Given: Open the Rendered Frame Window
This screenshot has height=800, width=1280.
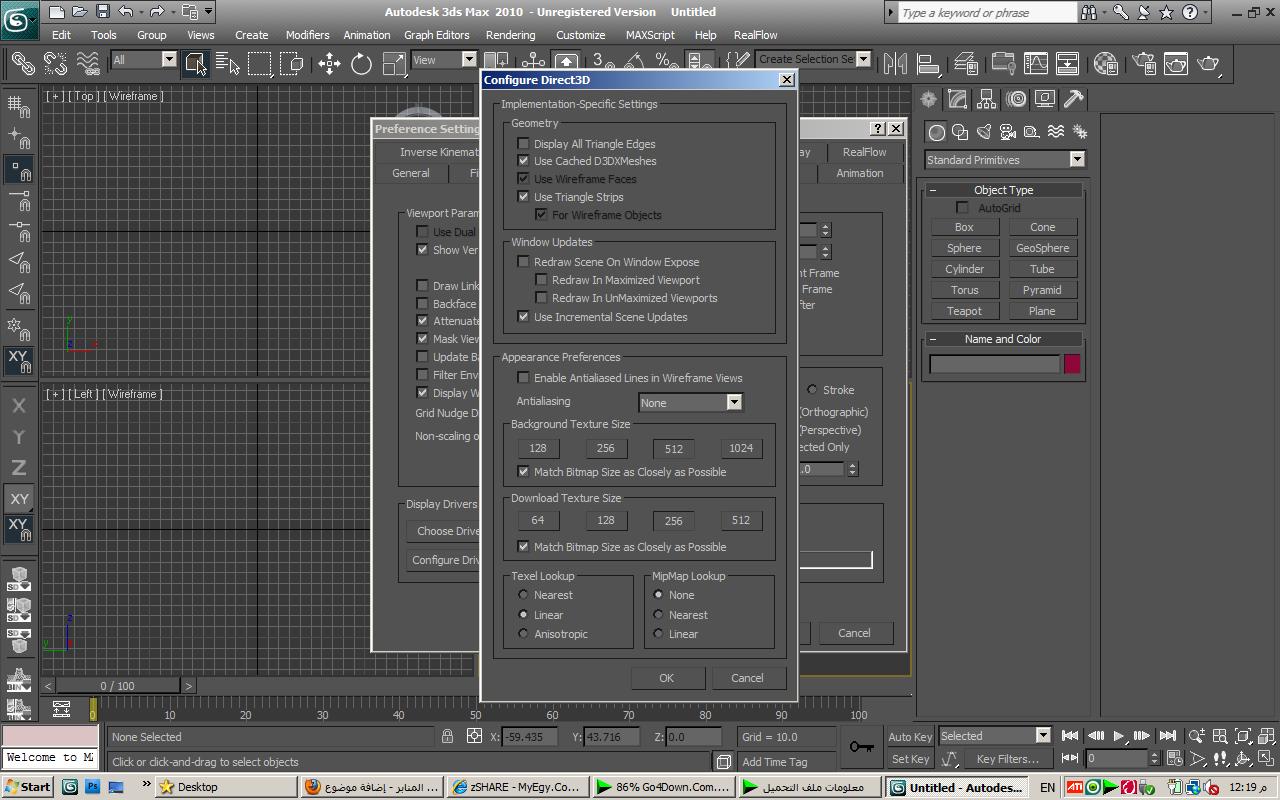Looking at the screenshot, I should tap(1176, 63).
